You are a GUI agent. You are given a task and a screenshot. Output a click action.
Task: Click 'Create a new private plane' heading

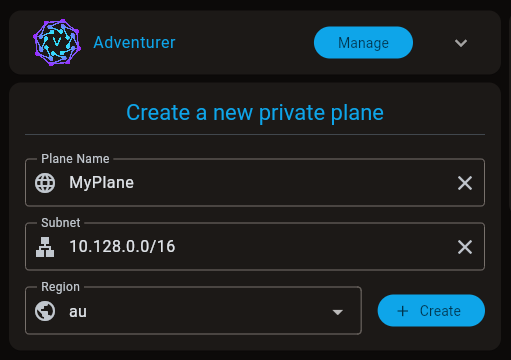[255, 113]
